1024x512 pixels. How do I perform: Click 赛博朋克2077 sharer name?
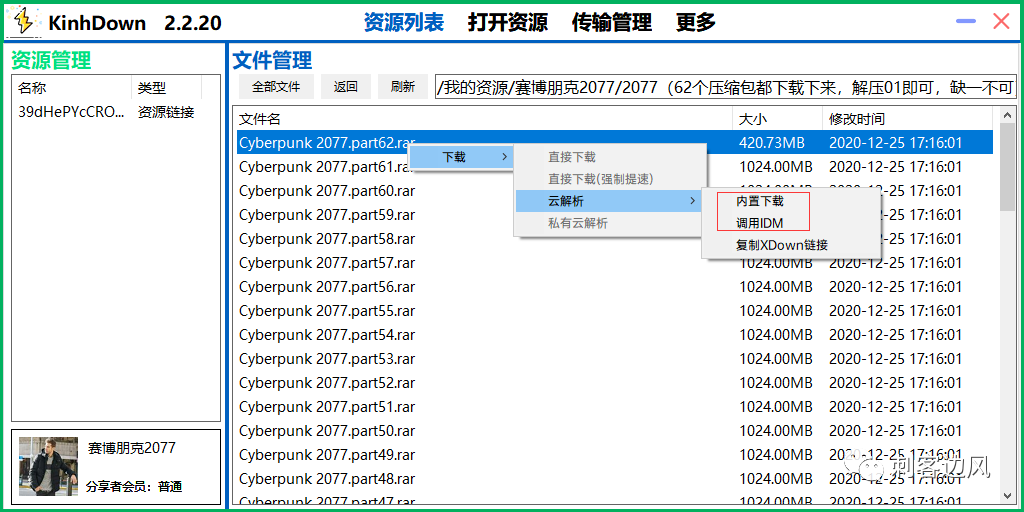point(132,448)
